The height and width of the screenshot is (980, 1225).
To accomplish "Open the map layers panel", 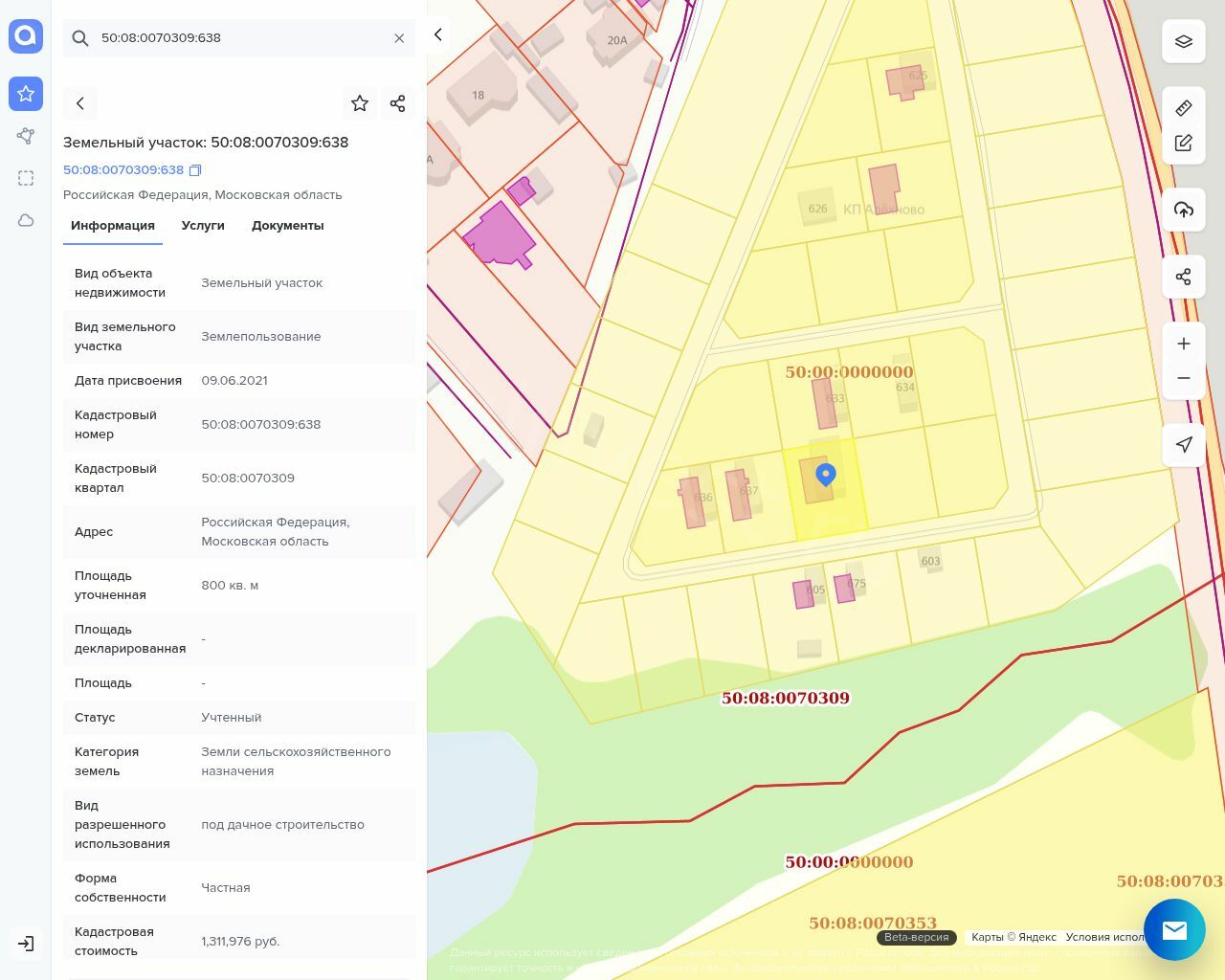I will 1184,41.
